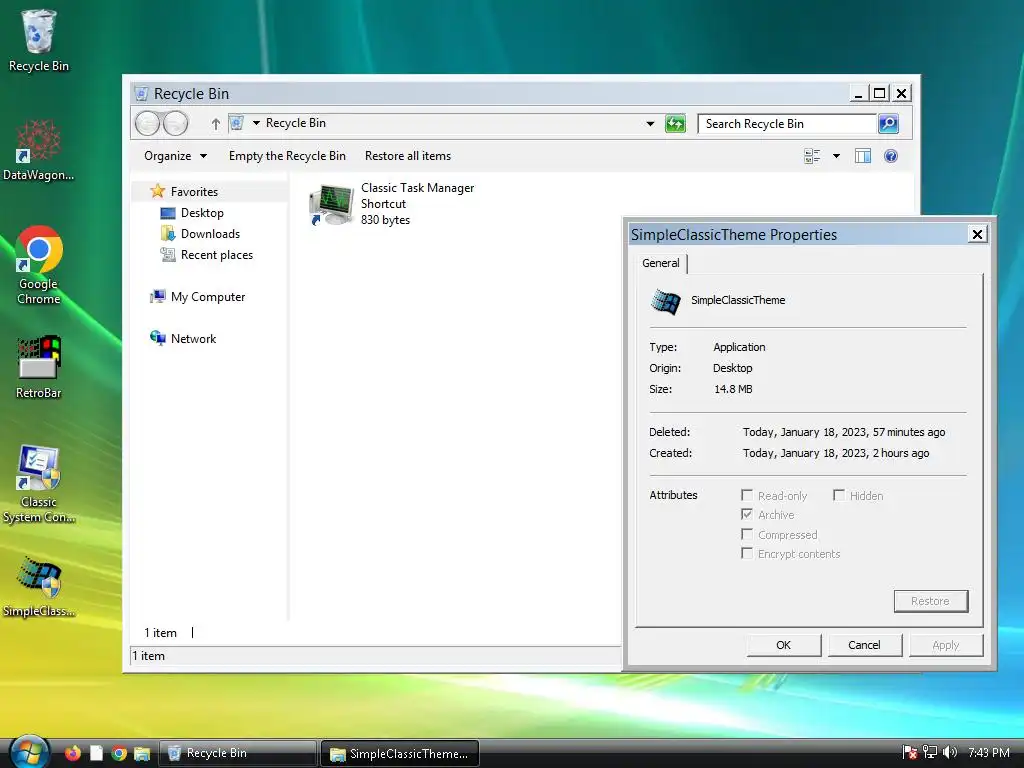Select the Classic Task Manager shortcut file

pos(392,204)
